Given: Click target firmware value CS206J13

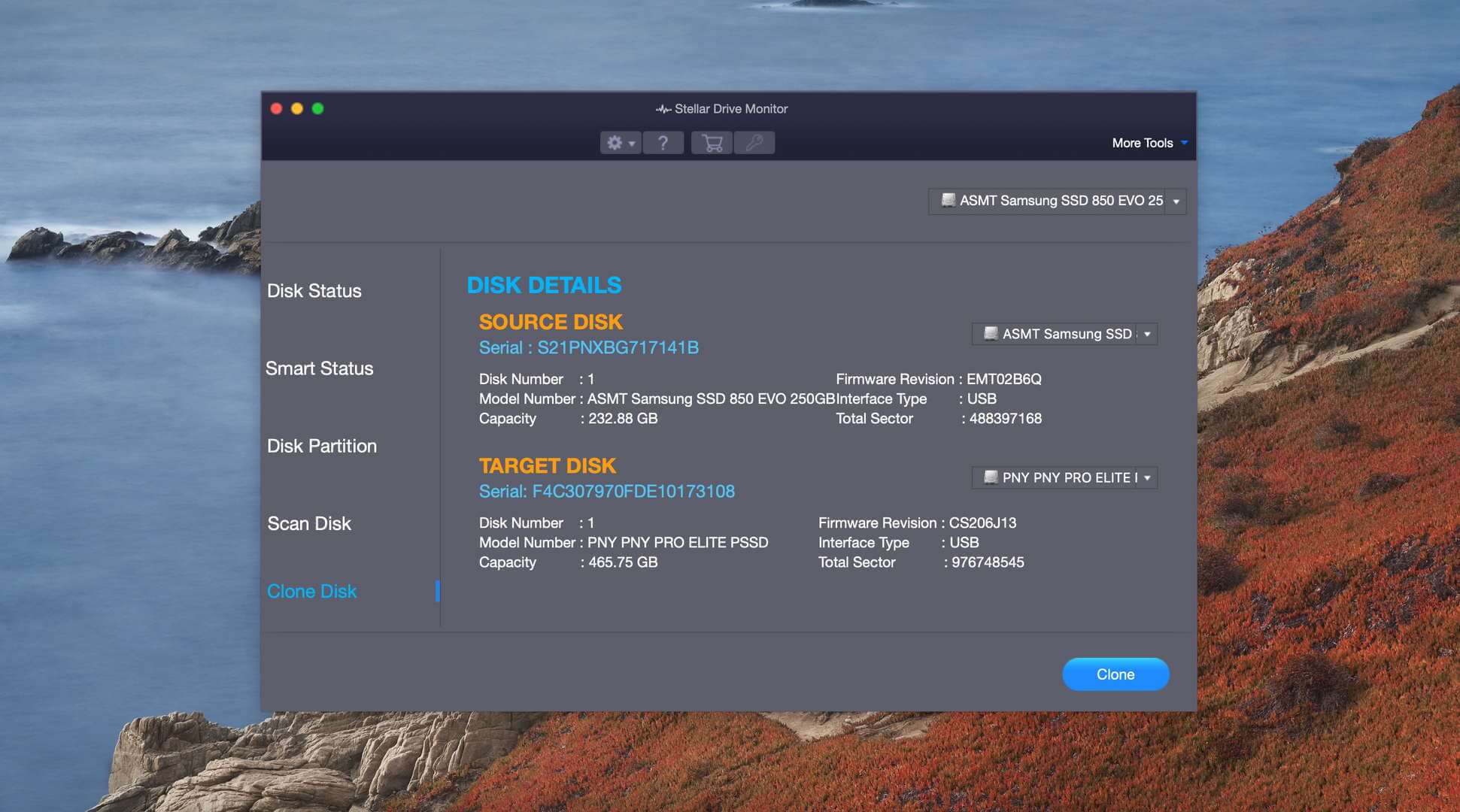Looking at the screenshot, I should coord(982,523).
